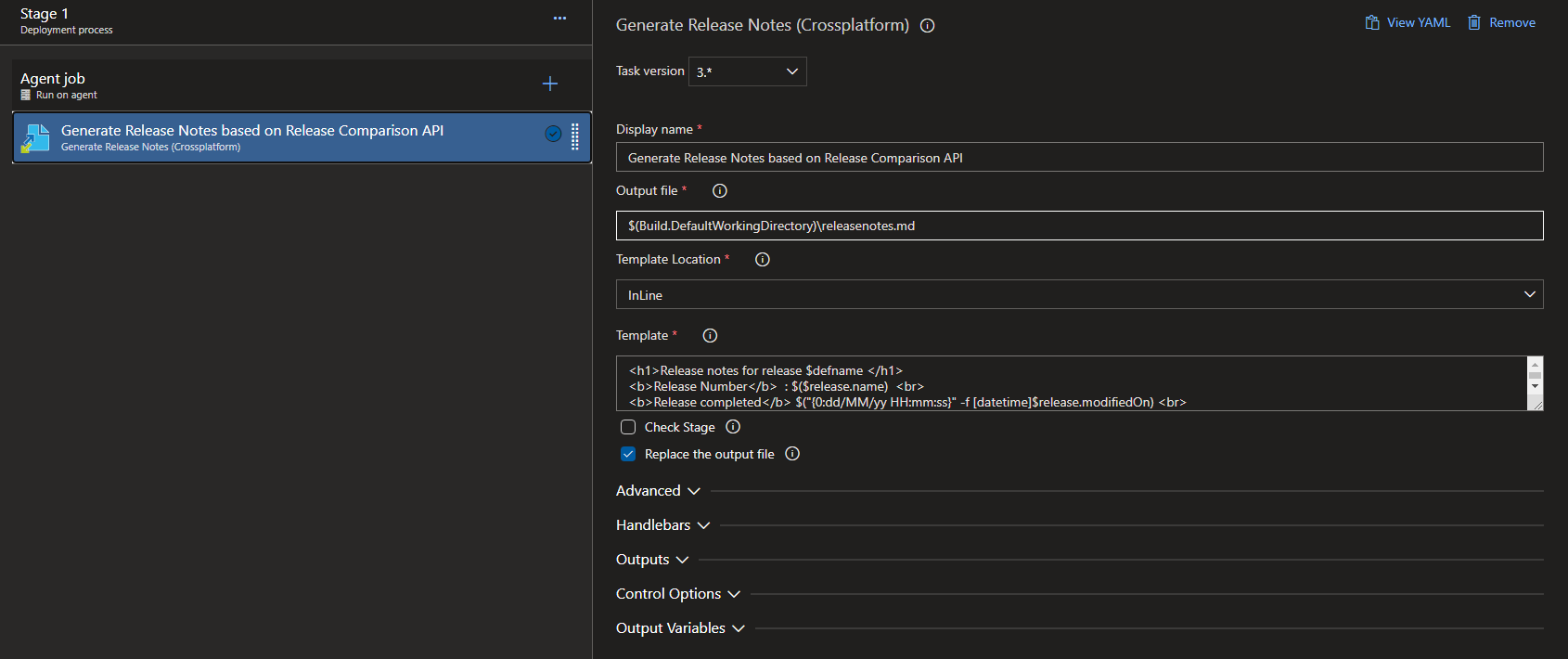Expand the Outputs section

652,560
